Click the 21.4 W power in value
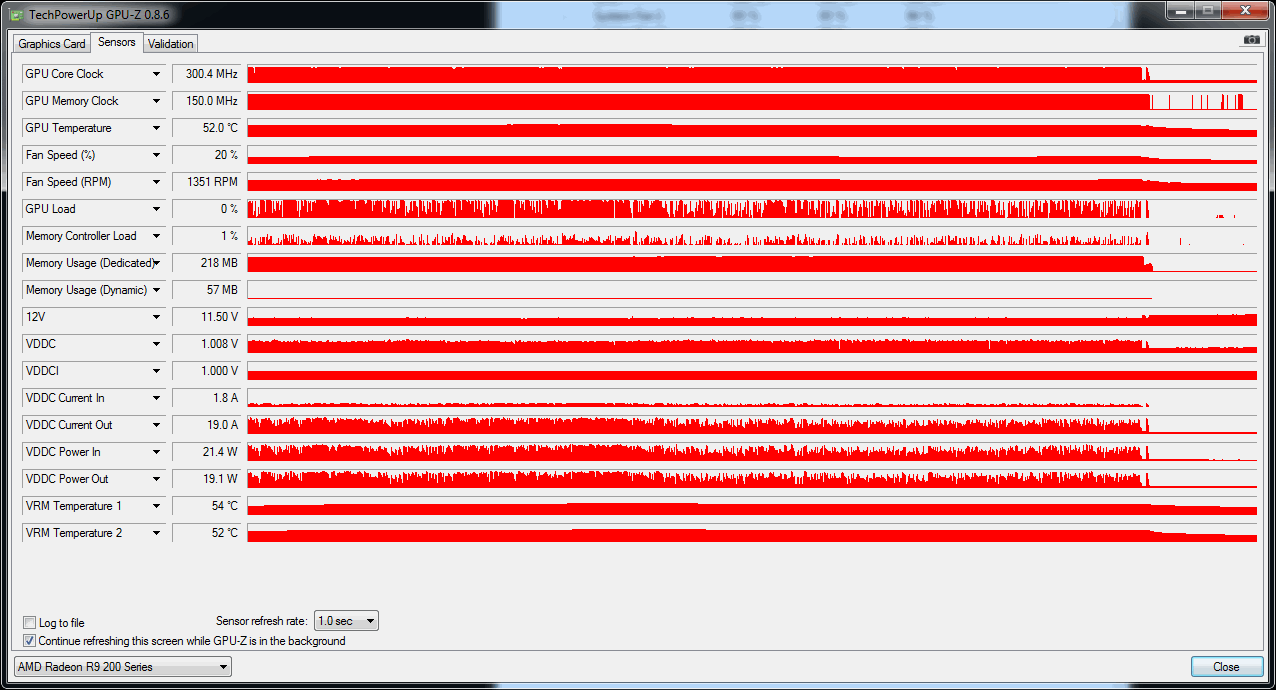 coord(207,452)
